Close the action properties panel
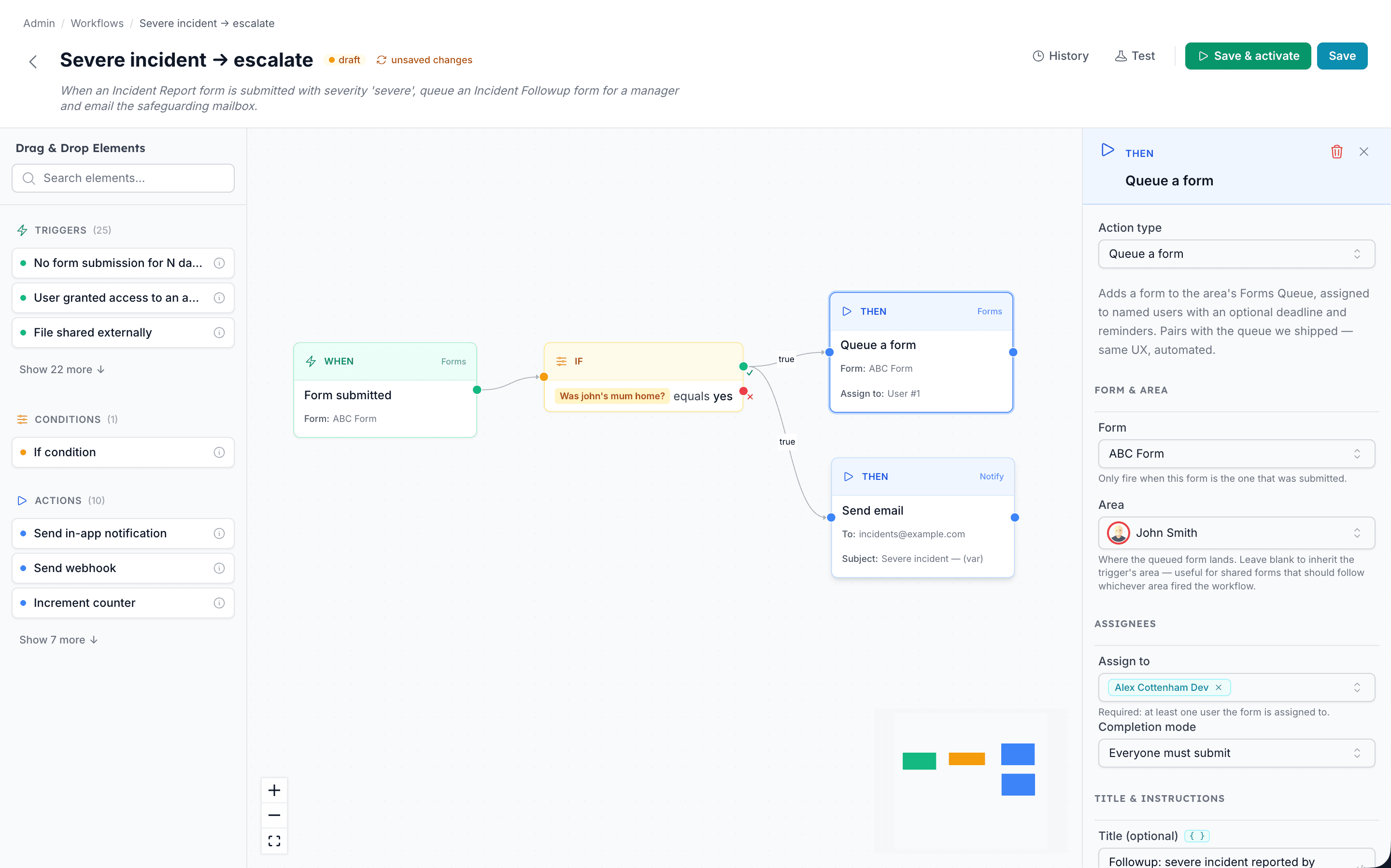 [1364, 152]
